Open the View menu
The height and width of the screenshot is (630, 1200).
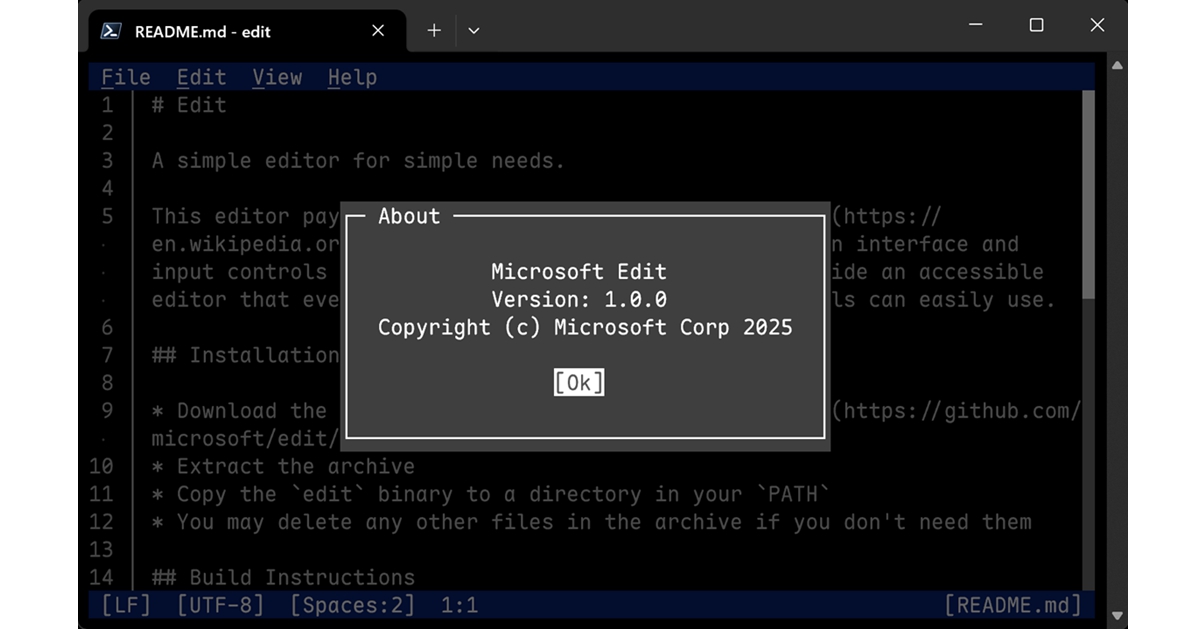(277, 77)
